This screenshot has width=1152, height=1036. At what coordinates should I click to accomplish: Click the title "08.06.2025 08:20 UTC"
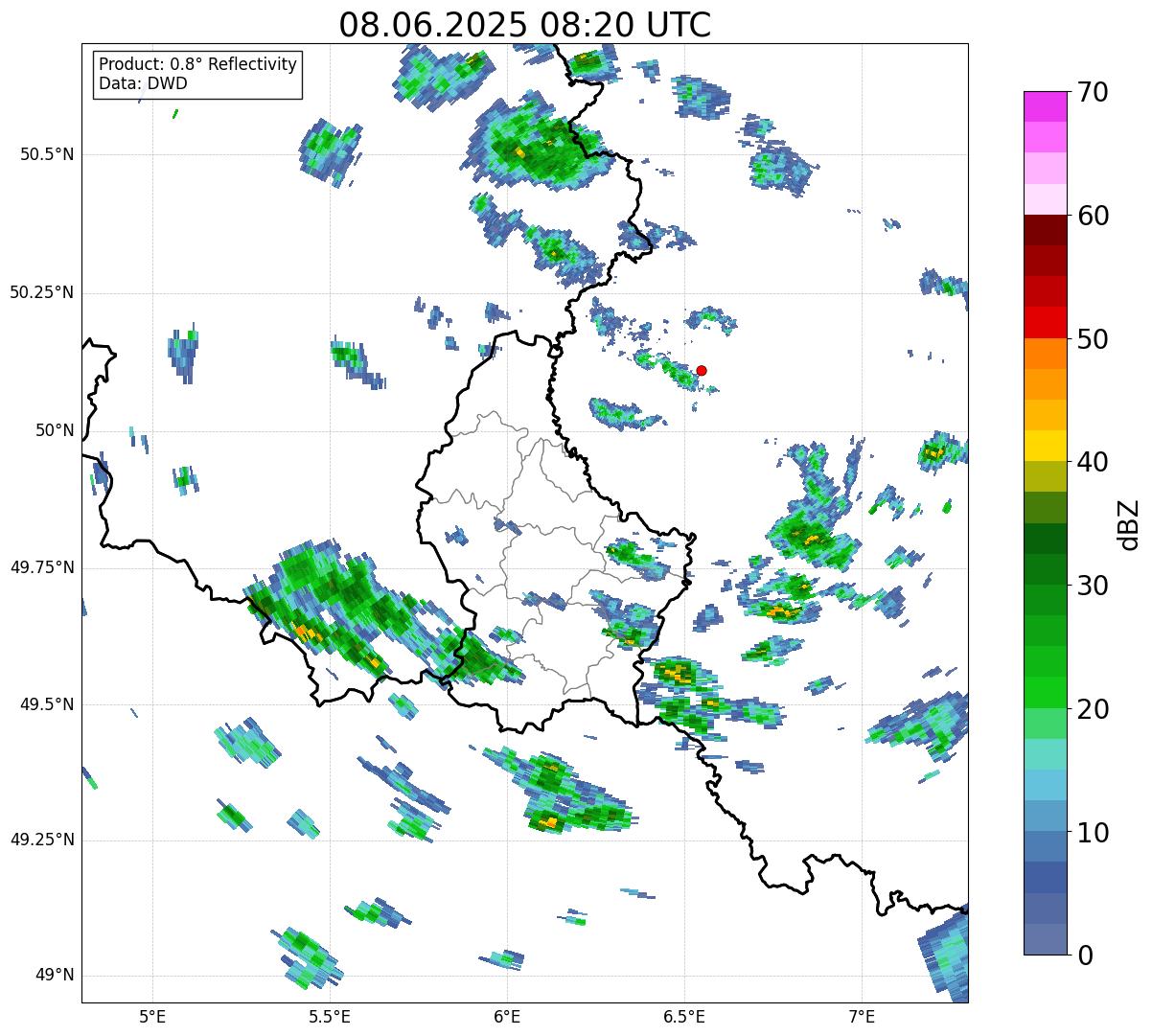(525, 25)
